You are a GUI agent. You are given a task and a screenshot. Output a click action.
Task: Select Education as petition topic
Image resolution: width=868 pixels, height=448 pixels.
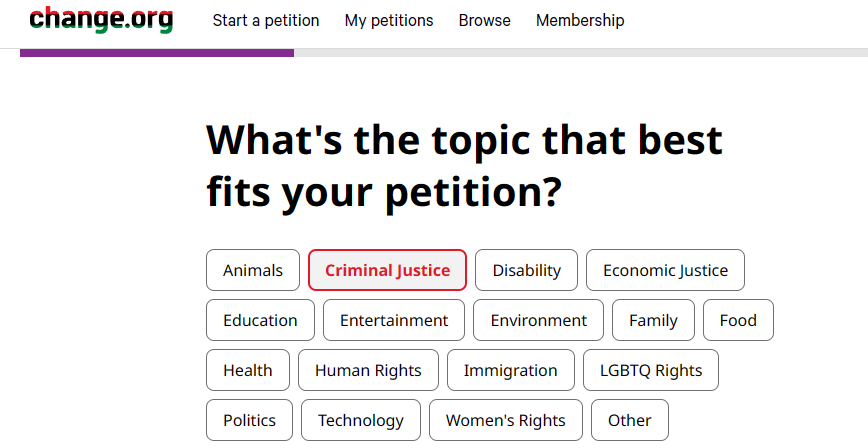(260, 320)
